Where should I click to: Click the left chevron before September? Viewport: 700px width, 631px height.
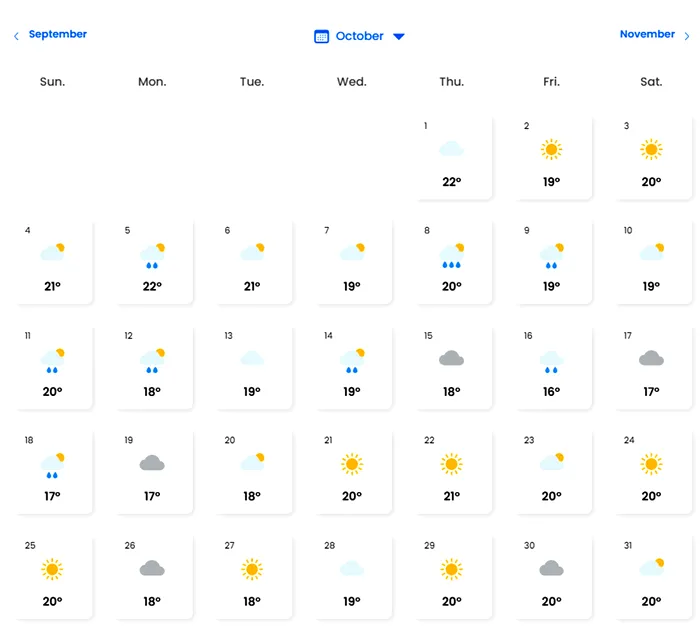pos(17,36)
